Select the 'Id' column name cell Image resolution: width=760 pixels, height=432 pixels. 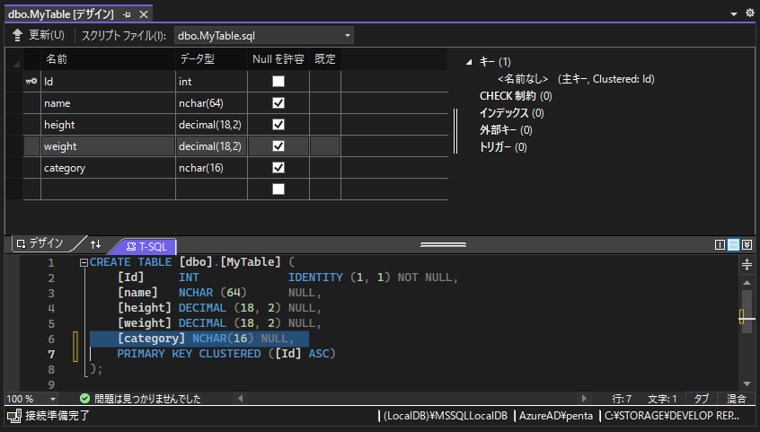[108, 81]
